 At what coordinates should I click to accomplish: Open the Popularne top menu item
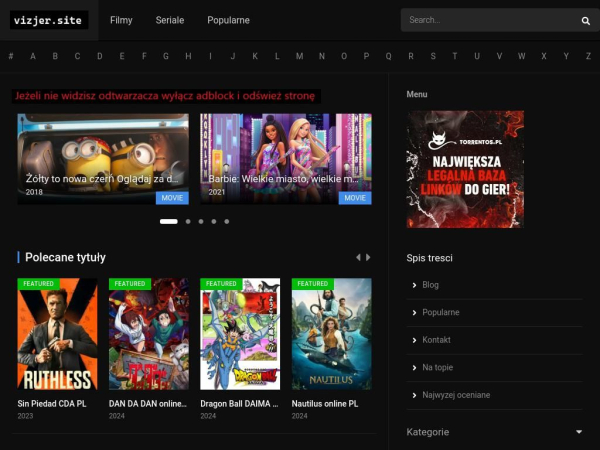[228, 20]
